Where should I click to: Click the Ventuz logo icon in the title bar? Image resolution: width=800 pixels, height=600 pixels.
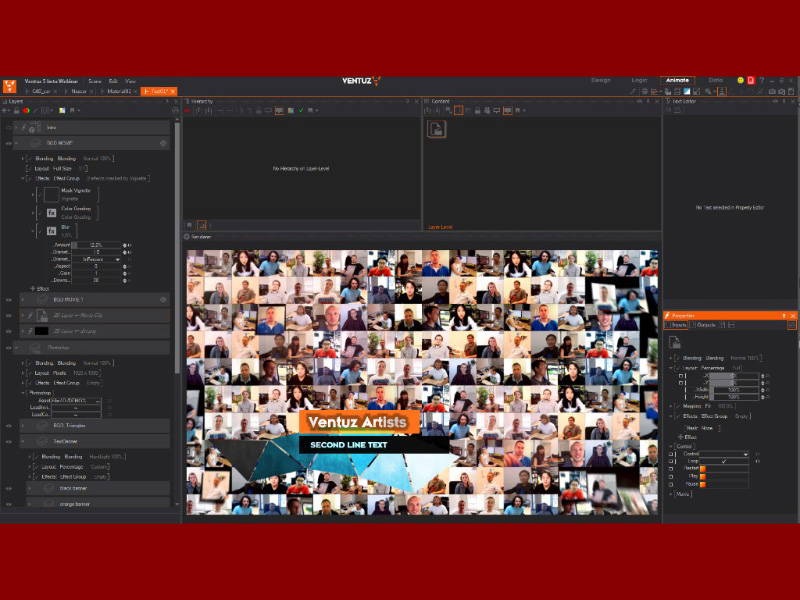tap(10, 85)
